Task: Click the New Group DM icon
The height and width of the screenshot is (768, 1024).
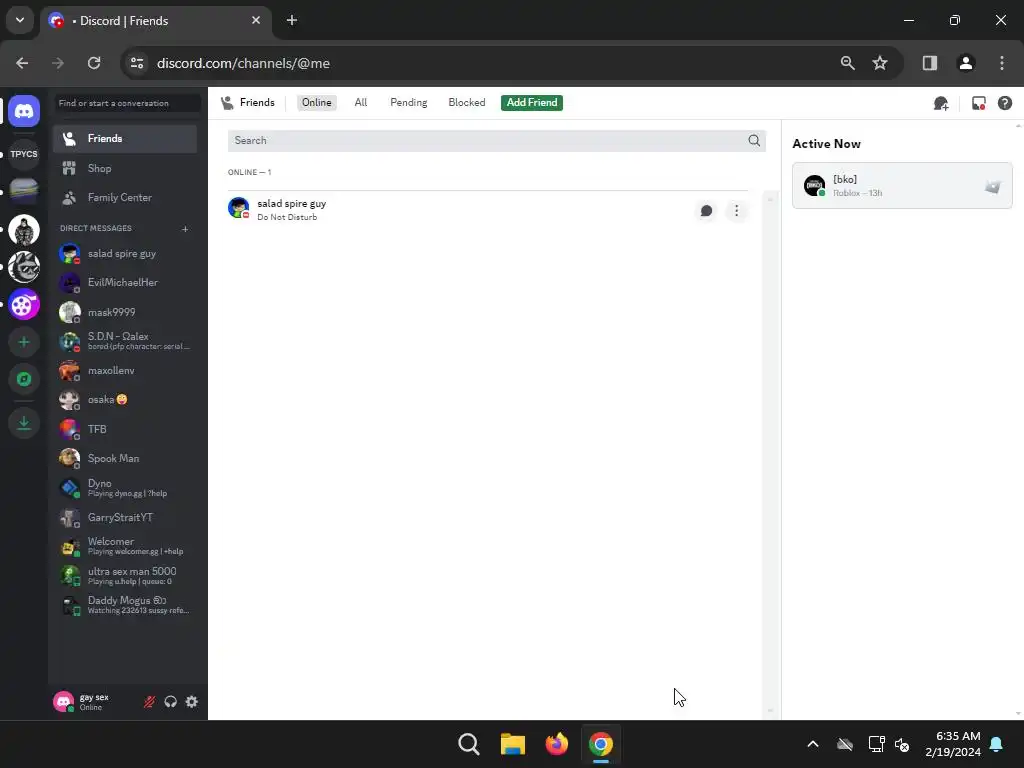Action: 941,103
